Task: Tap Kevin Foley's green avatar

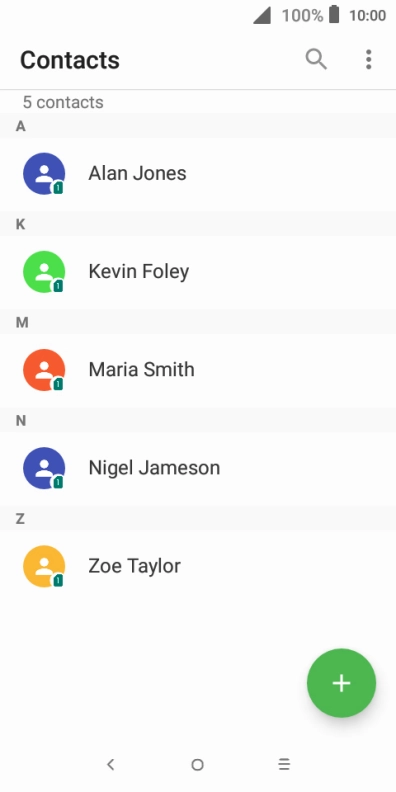Action: [x=44, y=272]
